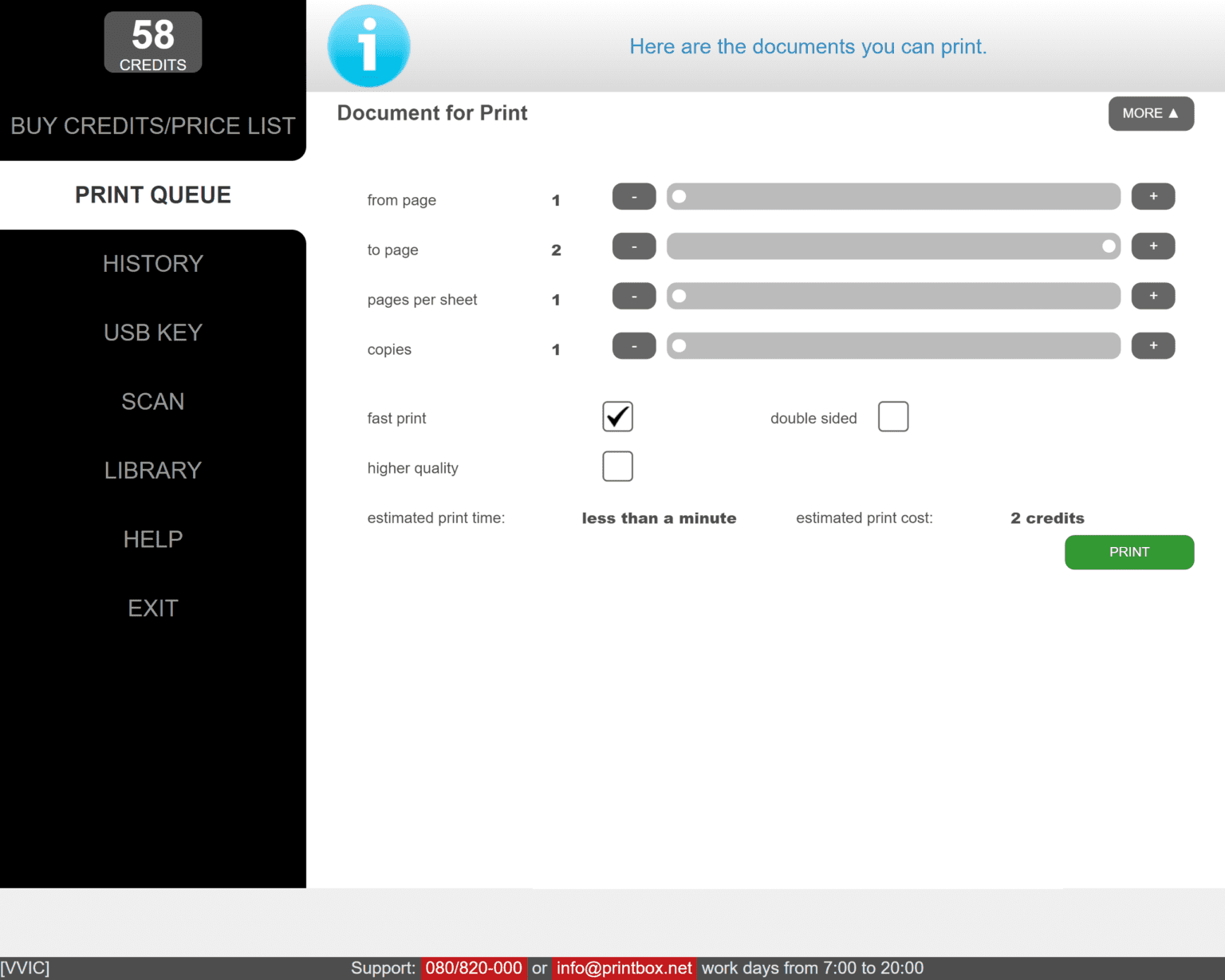
Task: Increase the from page value
Action: [1152, 197]
